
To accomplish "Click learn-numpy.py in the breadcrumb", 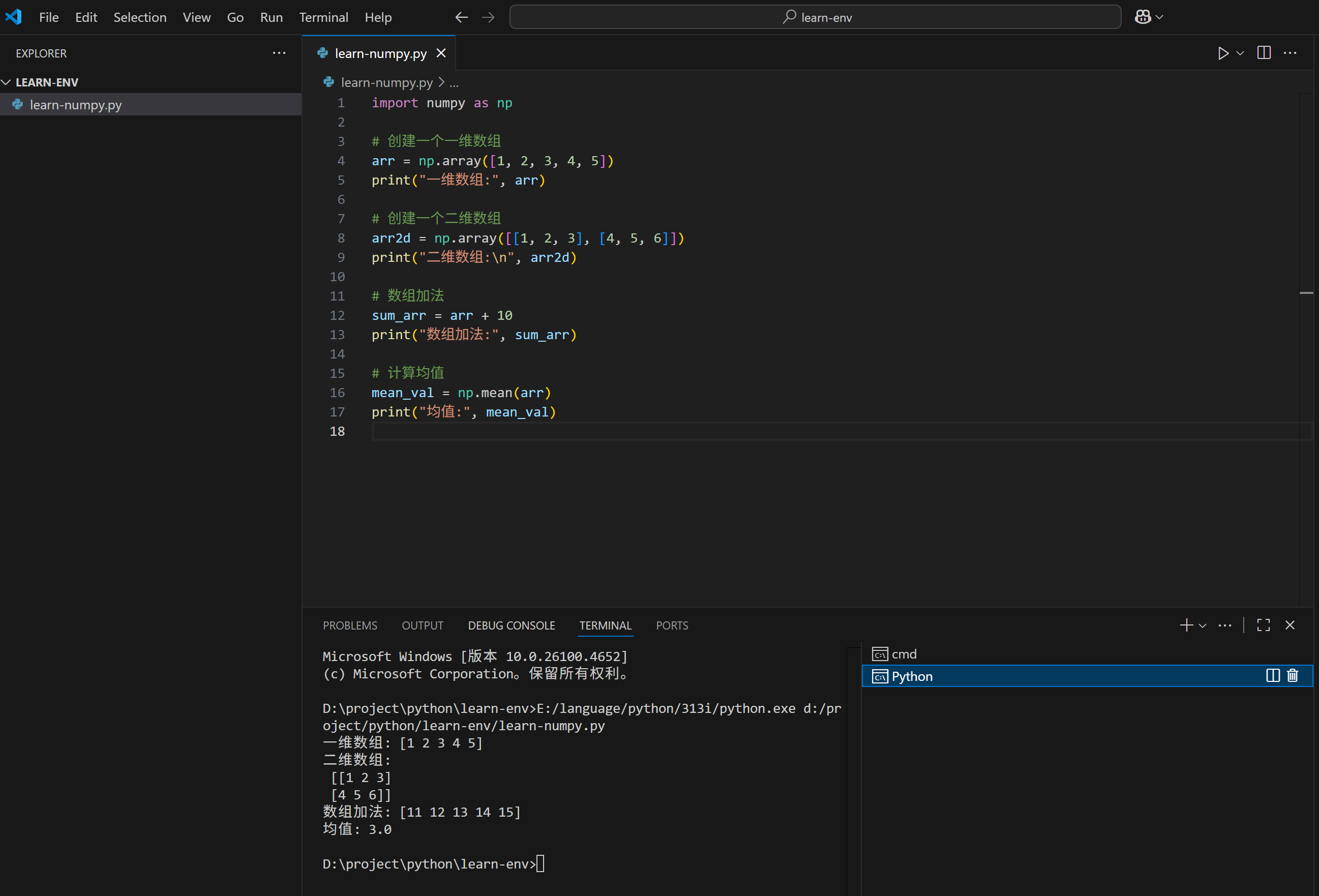I will 386,82.
